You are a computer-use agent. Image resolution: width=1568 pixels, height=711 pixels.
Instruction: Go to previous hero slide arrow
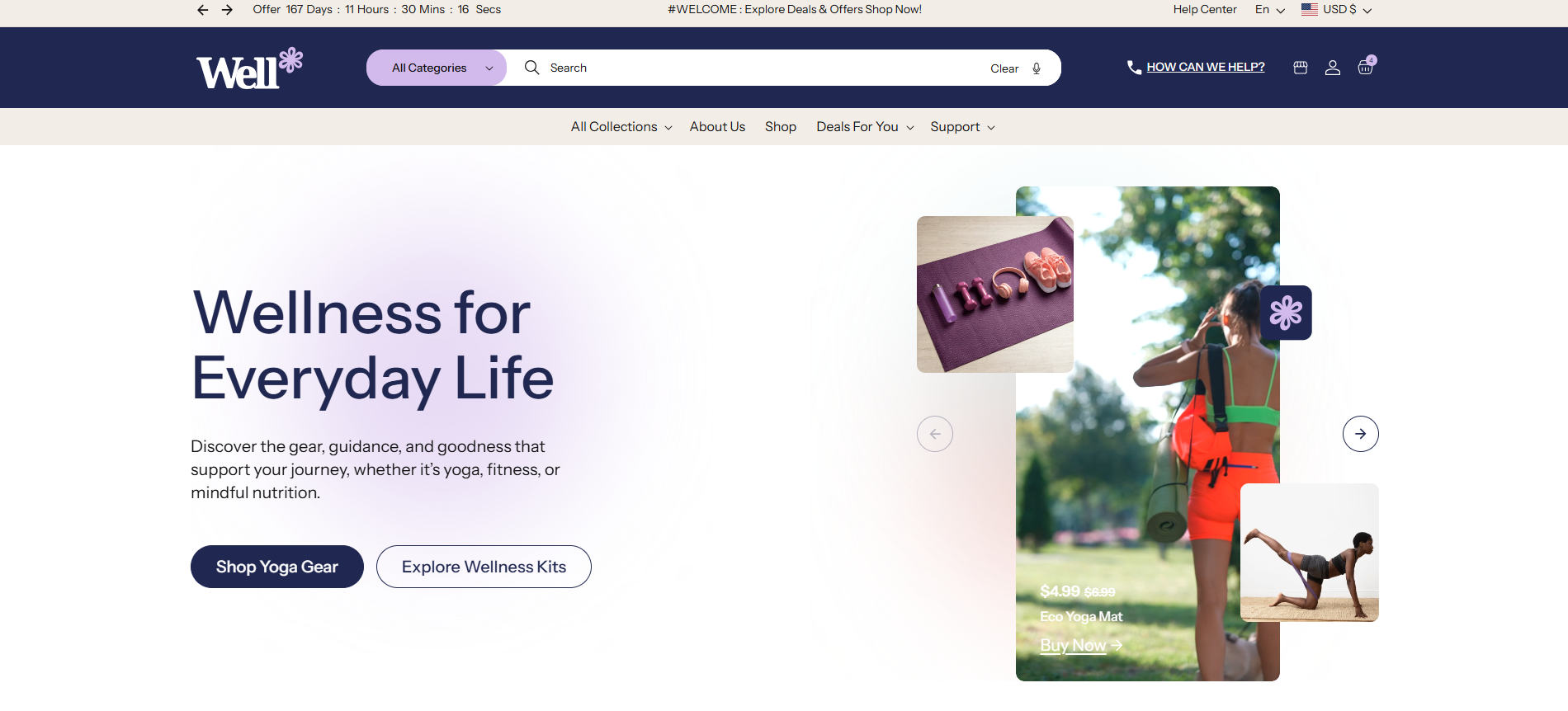tap(935, 434)
